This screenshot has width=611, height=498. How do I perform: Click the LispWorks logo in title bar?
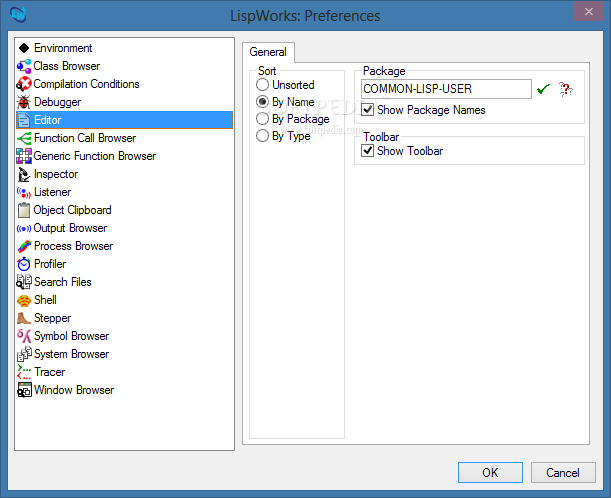[18, 14]
